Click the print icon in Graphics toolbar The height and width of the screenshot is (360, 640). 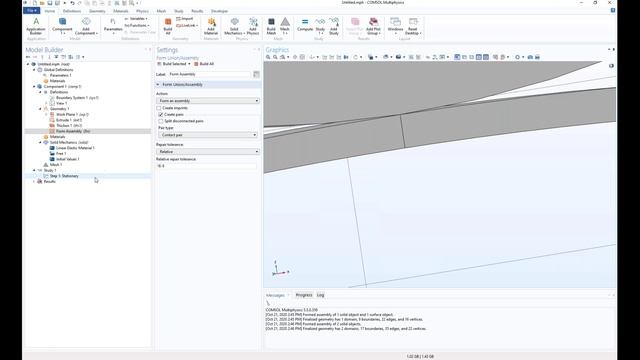click(x=537, y=57)
